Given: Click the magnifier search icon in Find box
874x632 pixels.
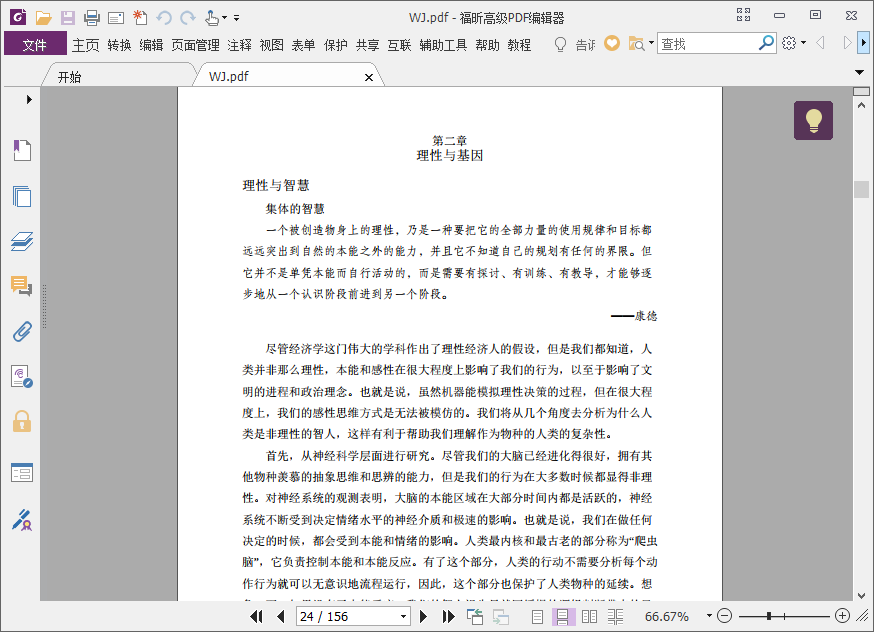Looking at the screenshot, I should click(x=766, y=43).
